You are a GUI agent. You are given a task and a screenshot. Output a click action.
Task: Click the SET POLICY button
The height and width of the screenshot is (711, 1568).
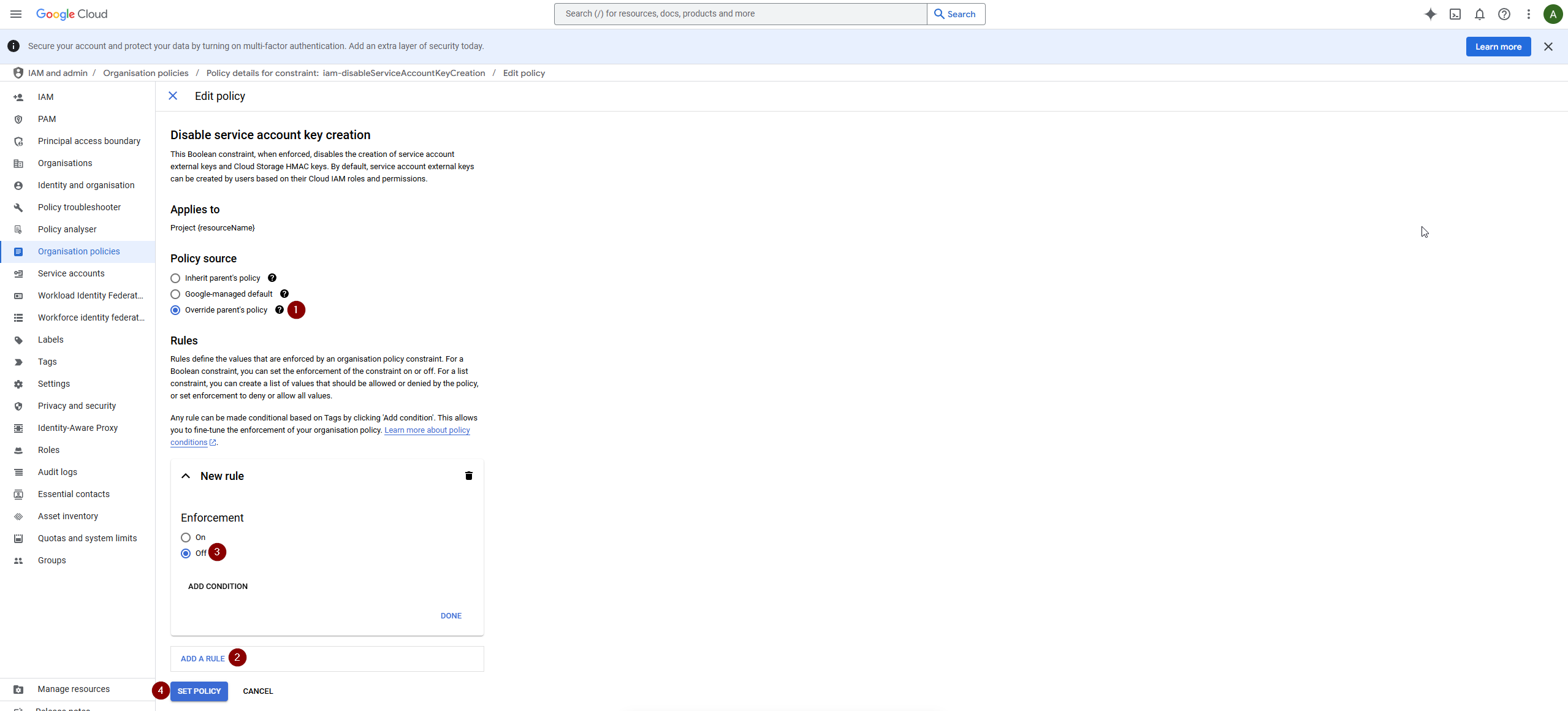(199, 691)
